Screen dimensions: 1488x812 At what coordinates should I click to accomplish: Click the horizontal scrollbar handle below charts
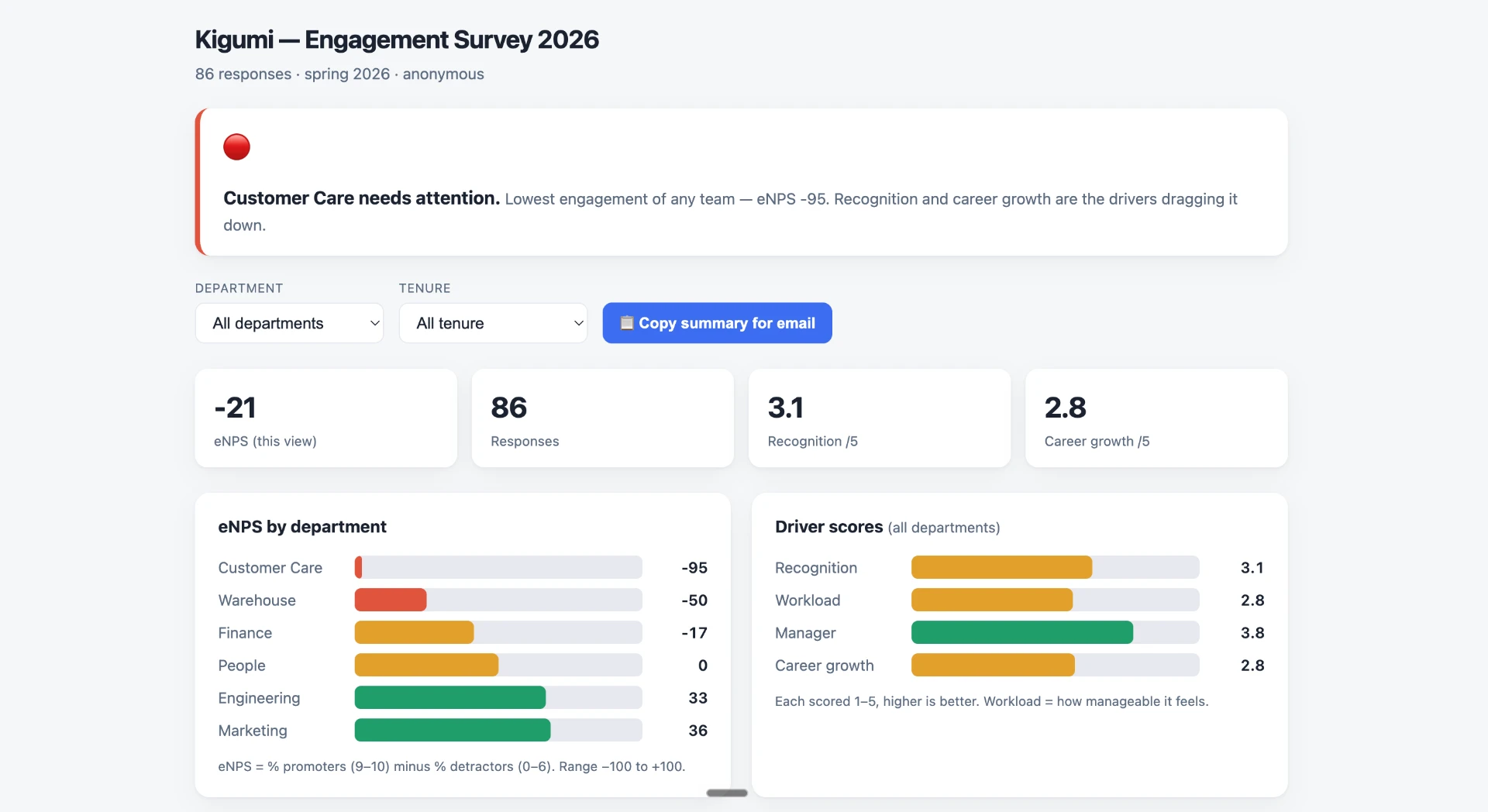[x=727, y=793]
